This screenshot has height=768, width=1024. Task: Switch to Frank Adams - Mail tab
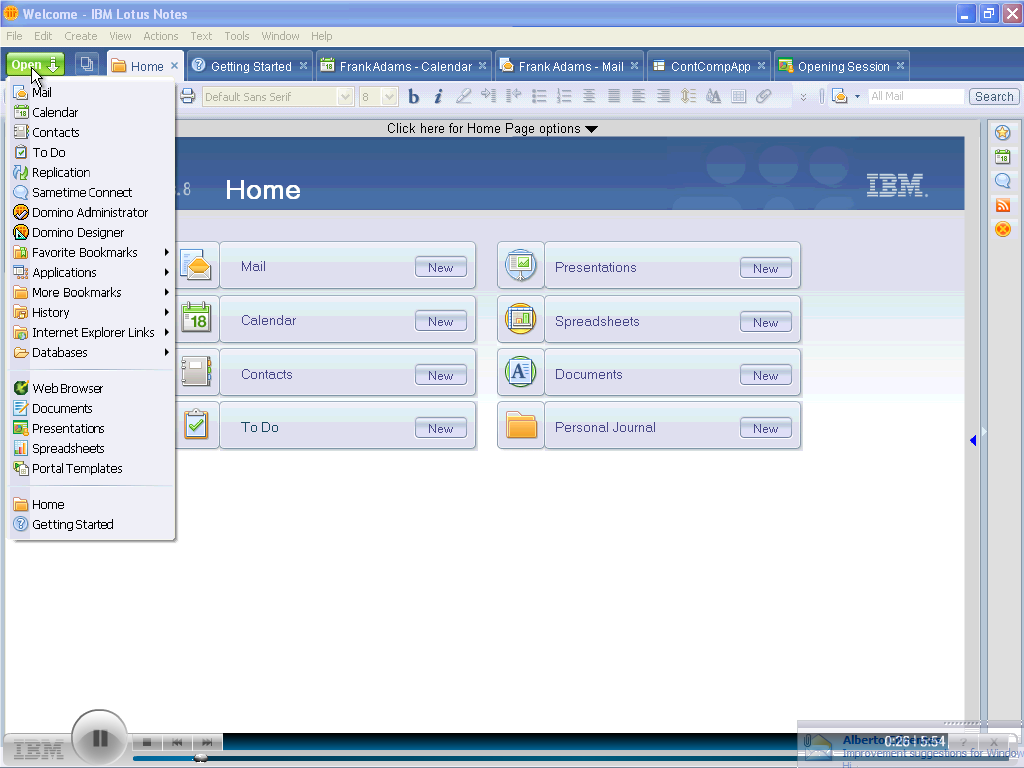pyautogui.click(x=570, y=67)
